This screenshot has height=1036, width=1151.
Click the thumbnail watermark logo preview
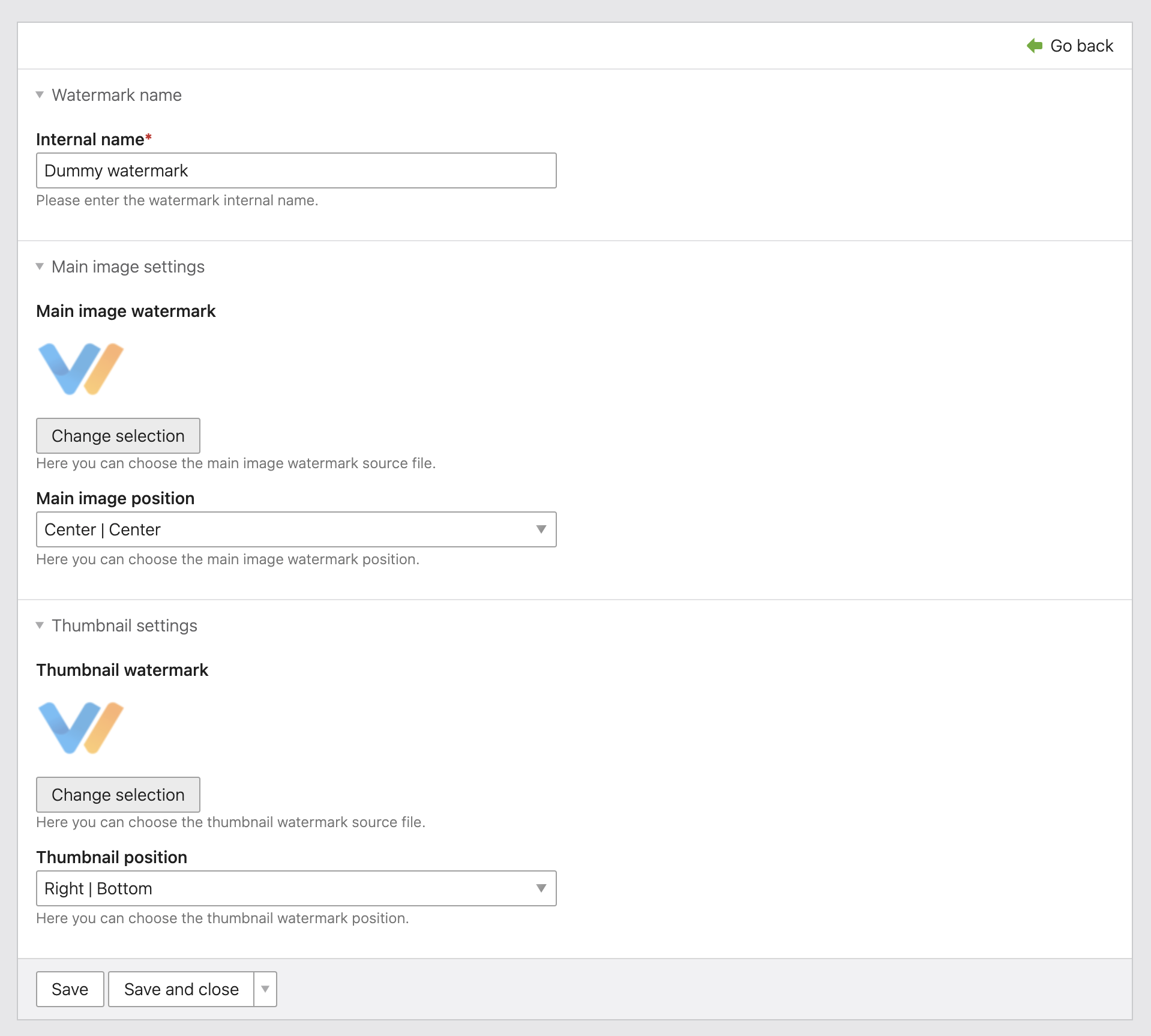coord(81,727)
